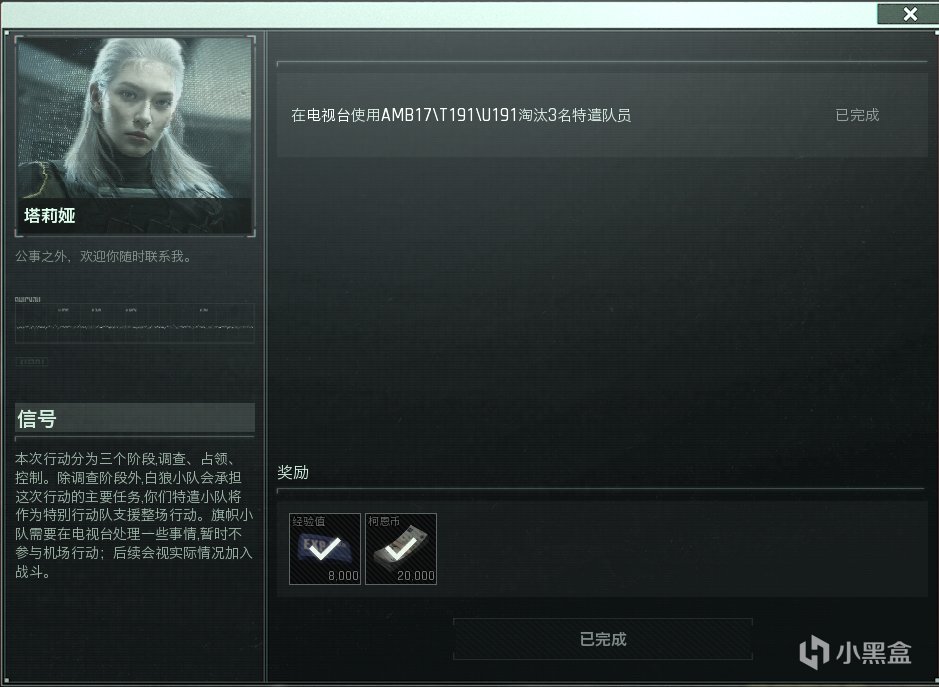Click the white checkmark on the 柯恩币 reward
939x687 pixels.
401,549
